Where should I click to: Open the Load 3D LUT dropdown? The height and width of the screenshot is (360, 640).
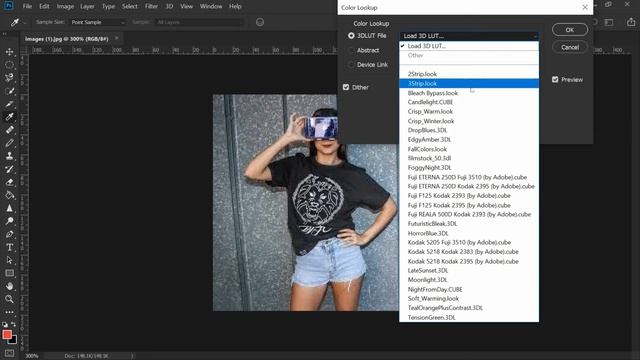tap(469, 36)
